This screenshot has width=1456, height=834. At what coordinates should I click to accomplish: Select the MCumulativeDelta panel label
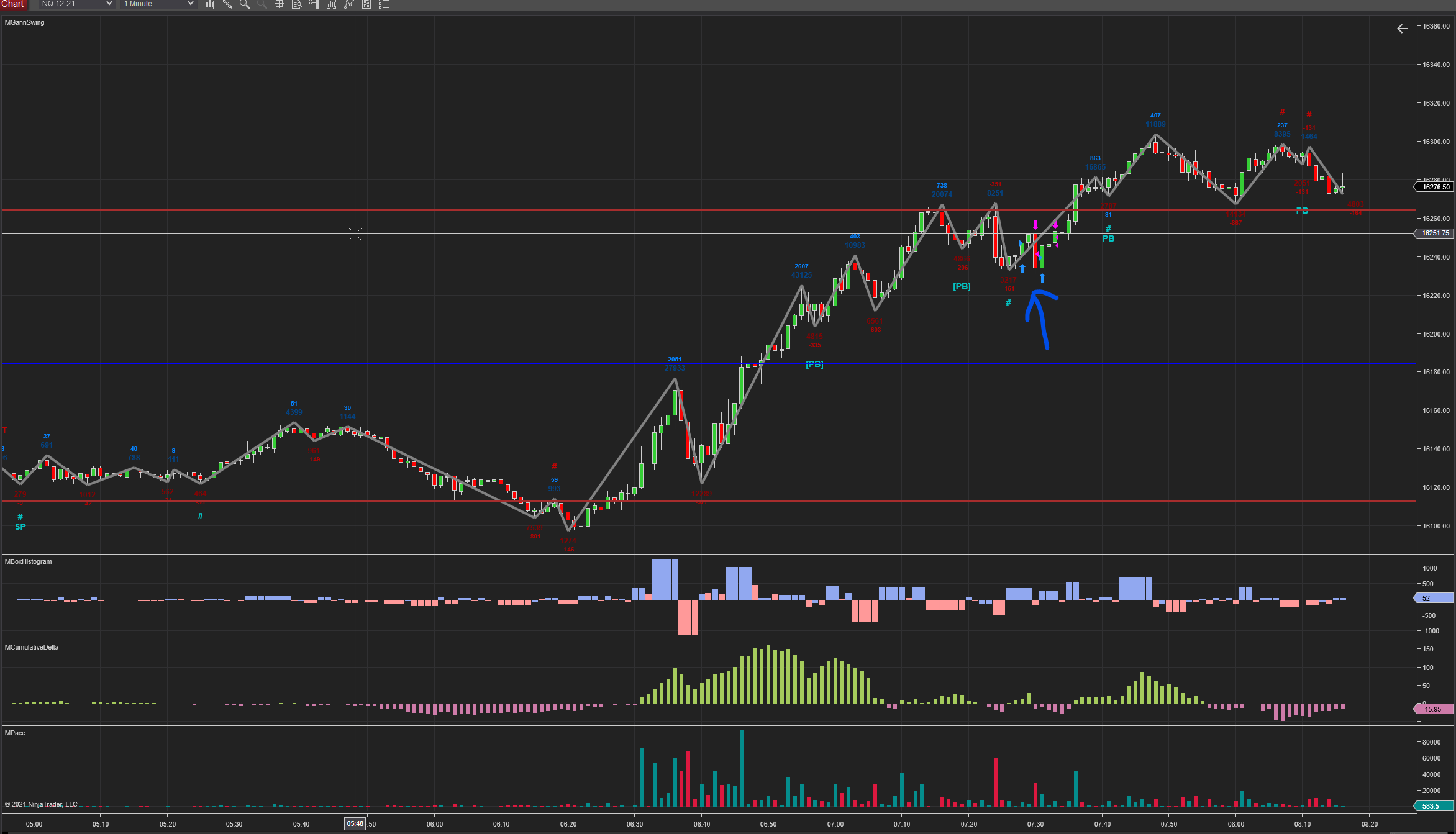tap(32, 647)
